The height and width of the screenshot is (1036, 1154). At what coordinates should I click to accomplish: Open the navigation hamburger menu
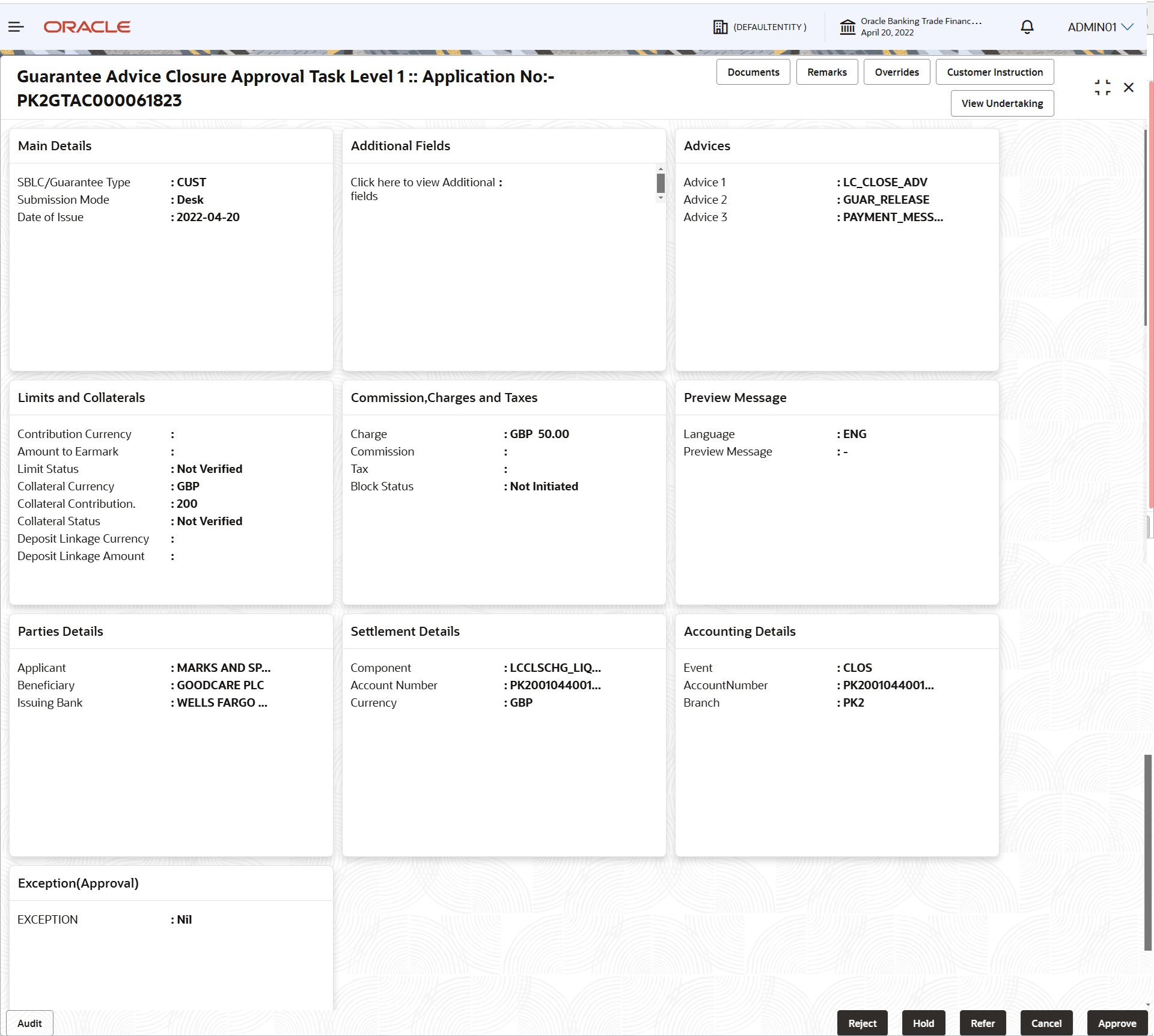click(x=16, y=26)
